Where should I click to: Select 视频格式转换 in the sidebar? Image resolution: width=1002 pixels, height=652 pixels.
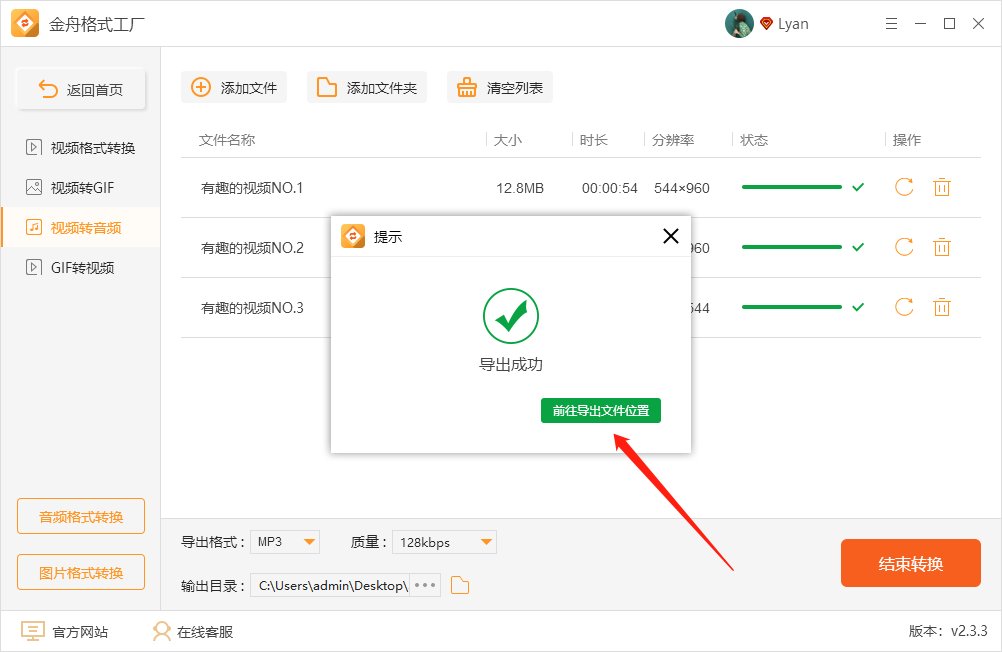(80, 147)
